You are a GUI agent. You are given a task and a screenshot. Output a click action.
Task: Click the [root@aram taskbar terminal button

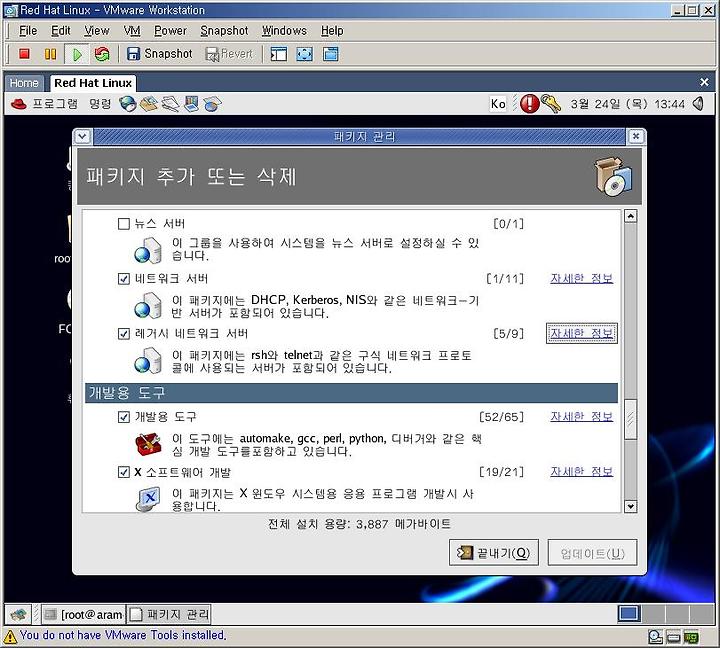point(84,614)
